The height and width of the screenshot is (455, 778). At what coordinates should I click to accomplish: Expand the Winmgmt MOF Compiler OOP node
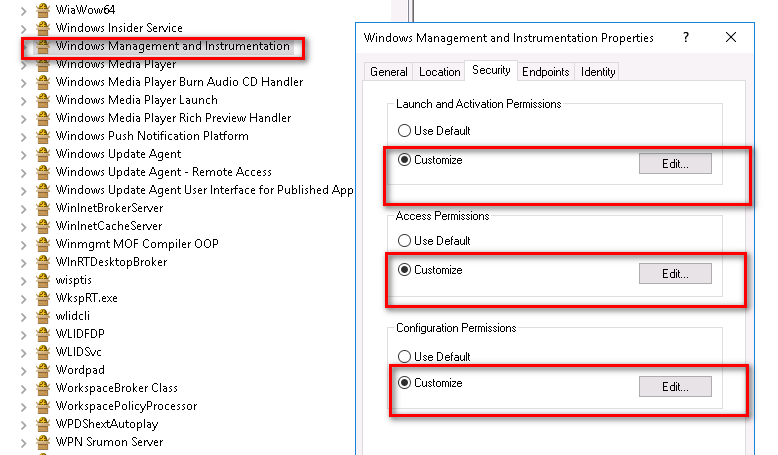click(x=23, y=245)
